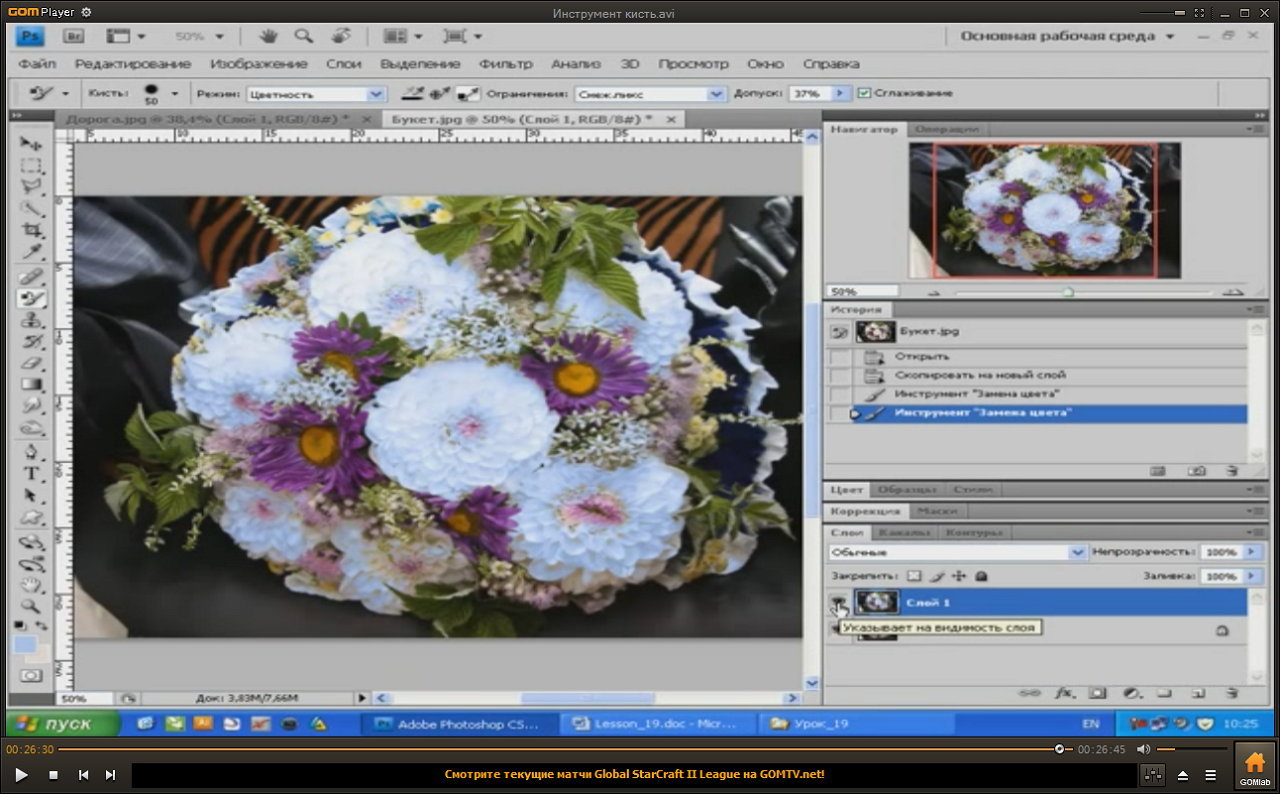This screenshot has height=794, width=1280.
Task: Uncheck the Сглаживание checkbox
Action: 865,93
